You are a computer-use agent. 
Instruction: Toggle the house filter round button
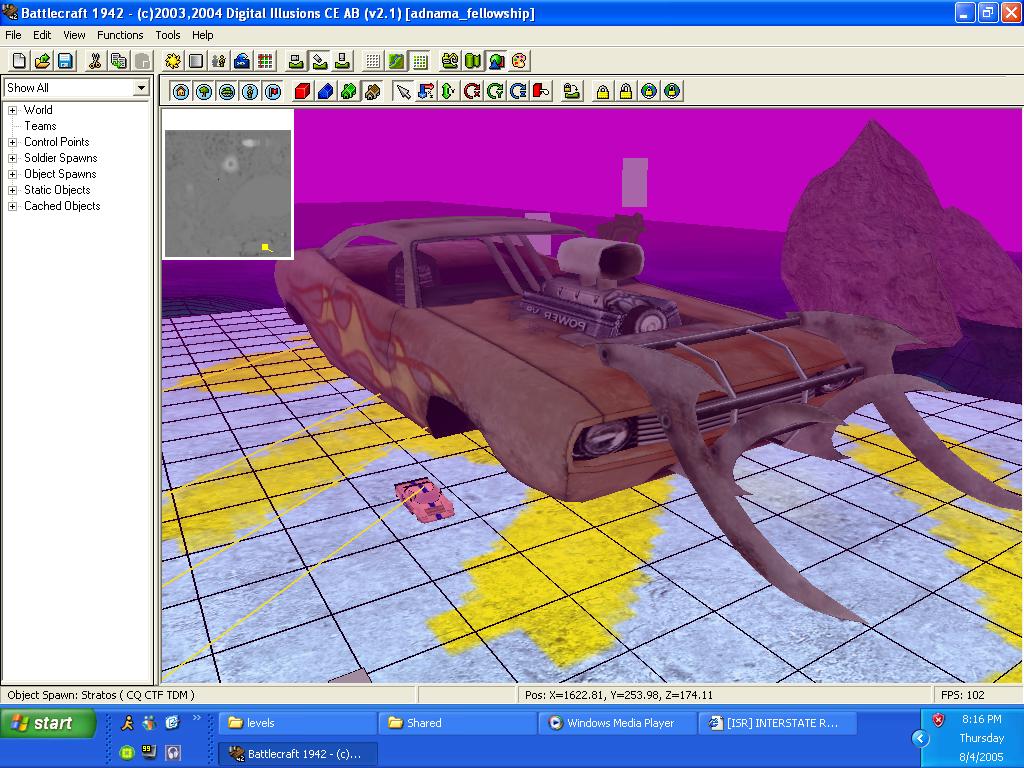tap(181, 91)
